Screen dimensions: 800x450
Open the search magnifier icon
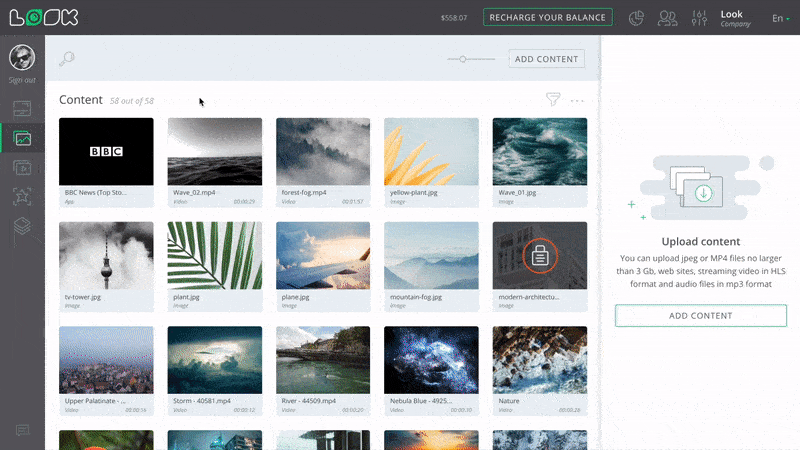tap(67, 59)
